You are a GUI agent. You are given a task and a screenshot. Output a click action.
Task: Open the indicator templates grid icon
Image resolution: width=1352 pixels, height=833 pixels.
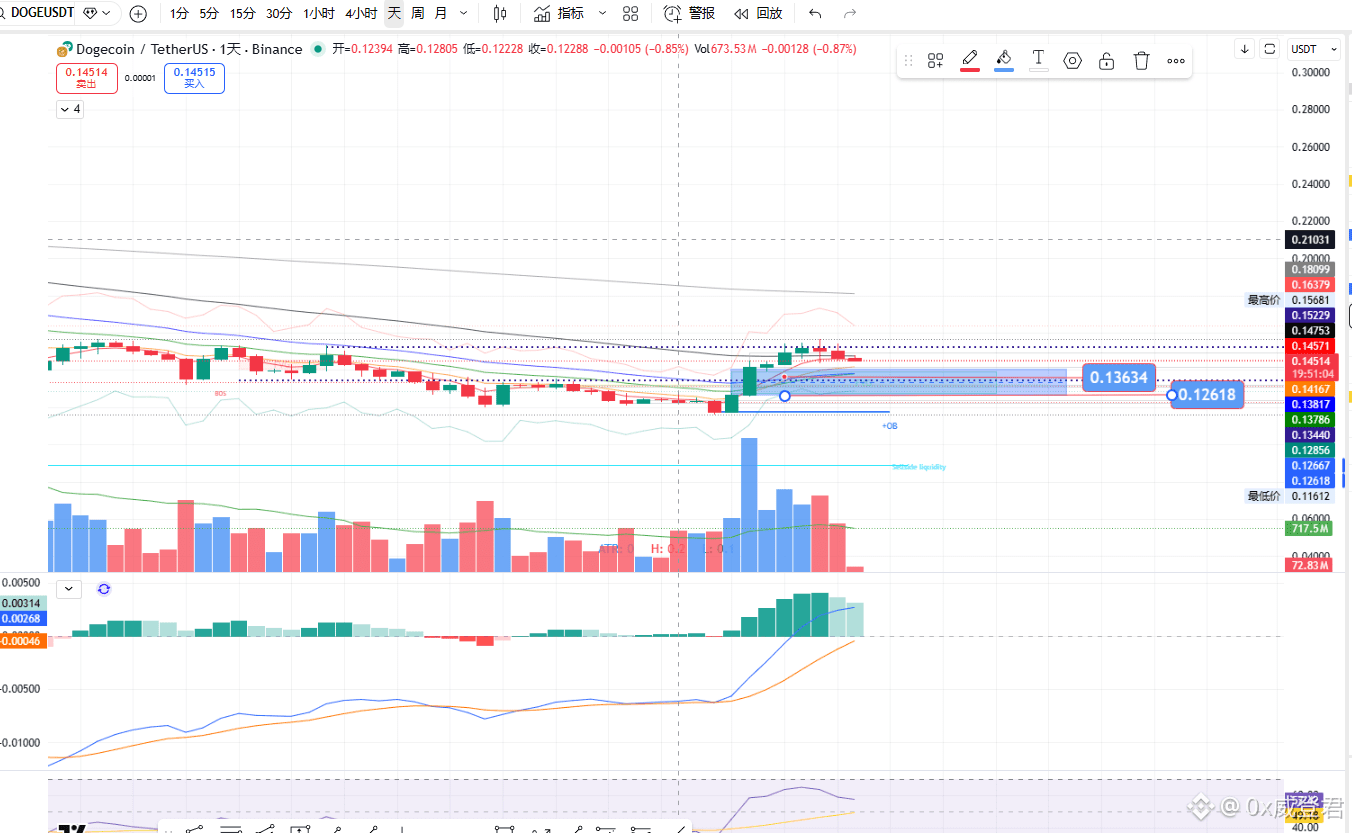(x=630, y=14)
